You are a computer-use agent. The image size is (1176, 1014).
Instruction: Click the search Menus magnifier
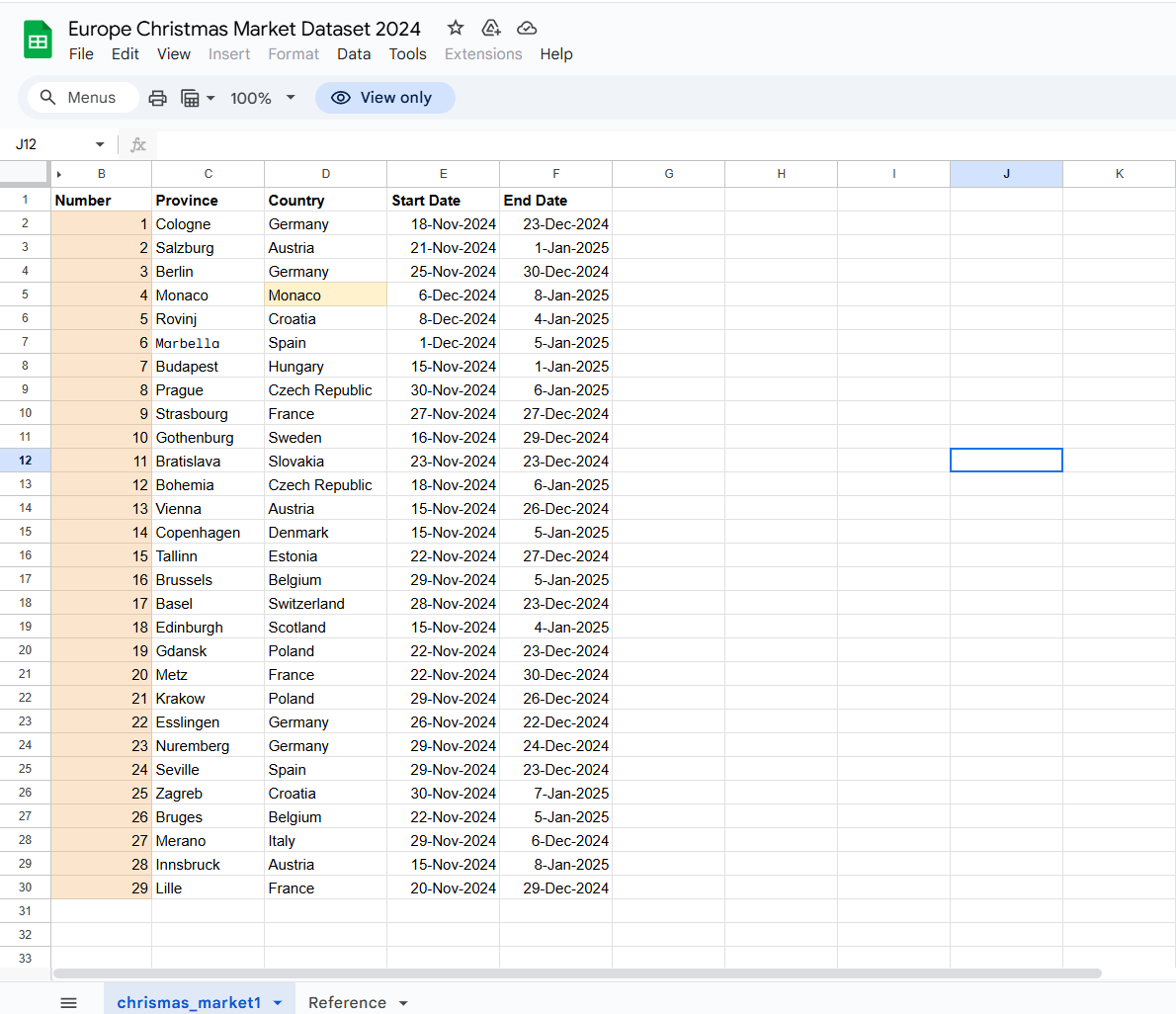coord(48,98)
